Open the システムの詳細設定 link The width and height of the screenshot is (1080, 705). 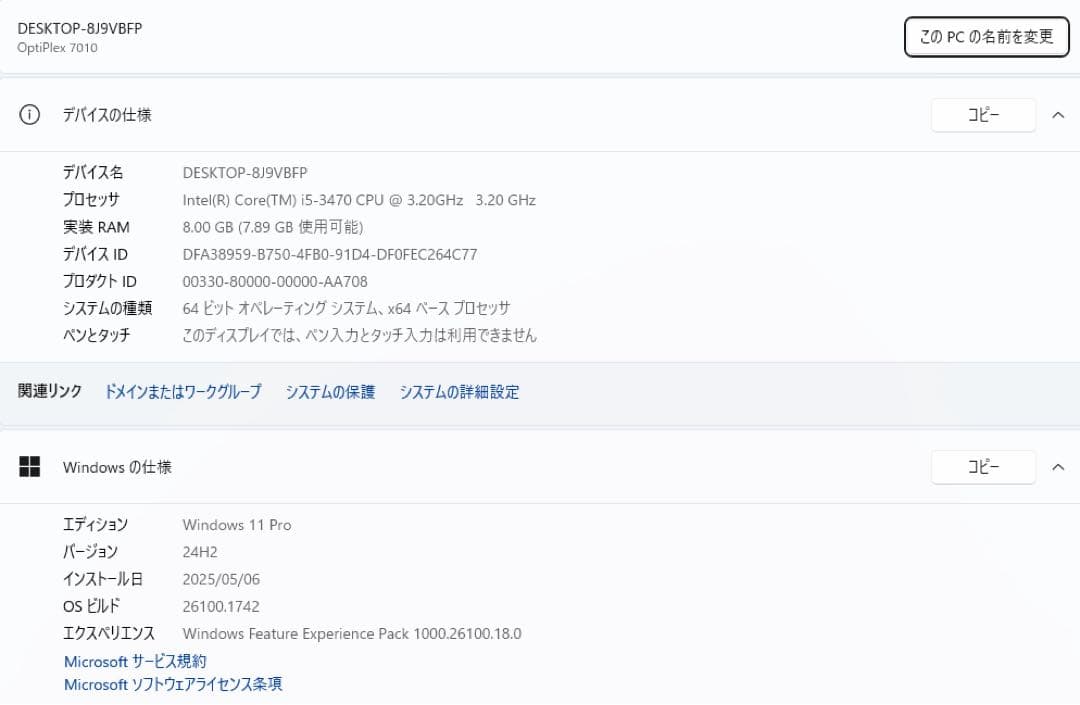(459, 392)
